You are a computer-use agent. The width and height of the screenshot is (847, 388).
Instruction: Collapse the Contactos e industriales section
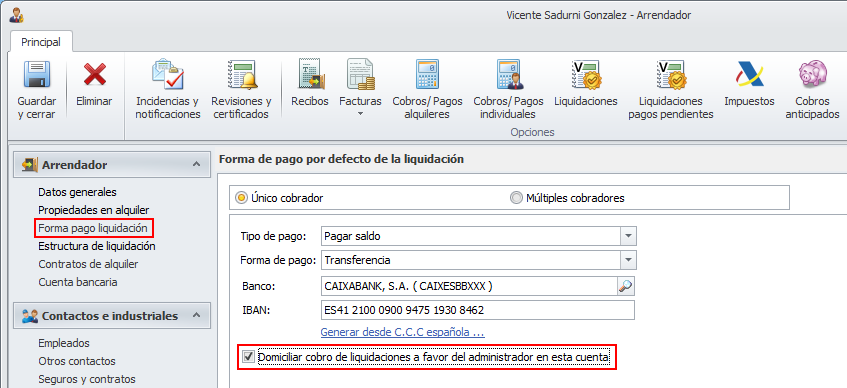[197, 315]
